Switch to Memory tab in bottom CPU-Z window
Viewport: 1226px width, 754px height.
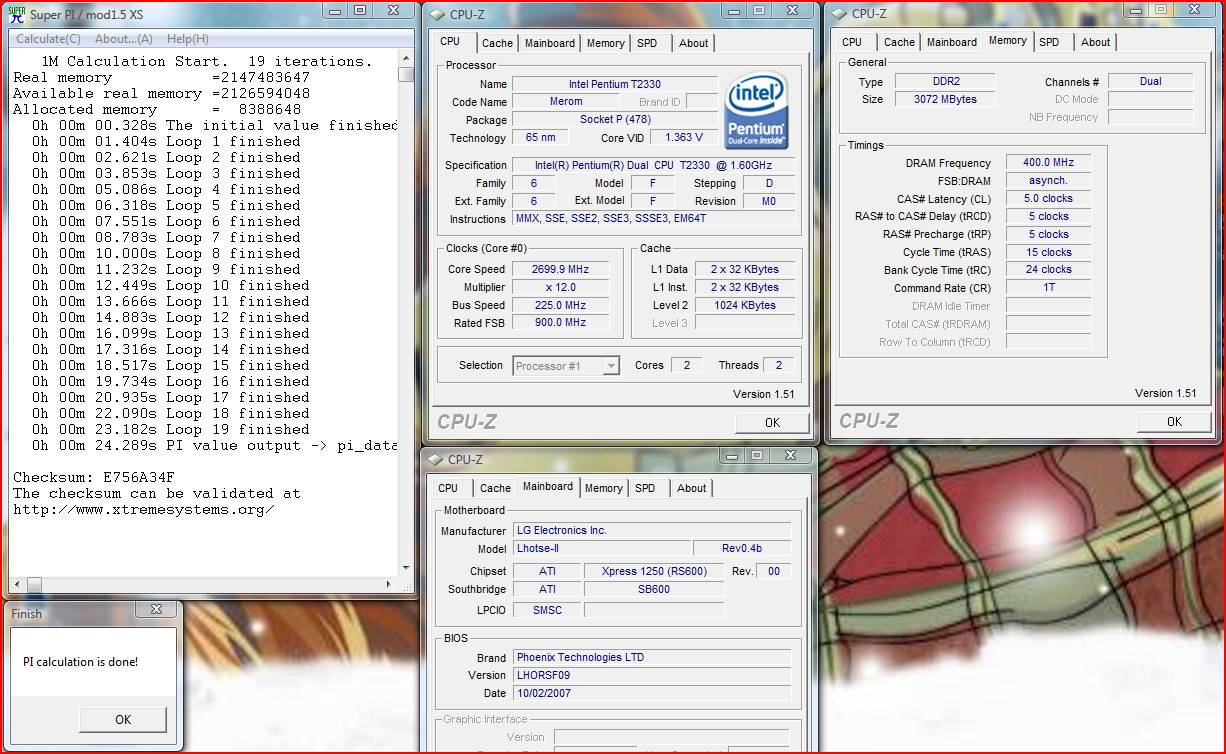point(603,488)
